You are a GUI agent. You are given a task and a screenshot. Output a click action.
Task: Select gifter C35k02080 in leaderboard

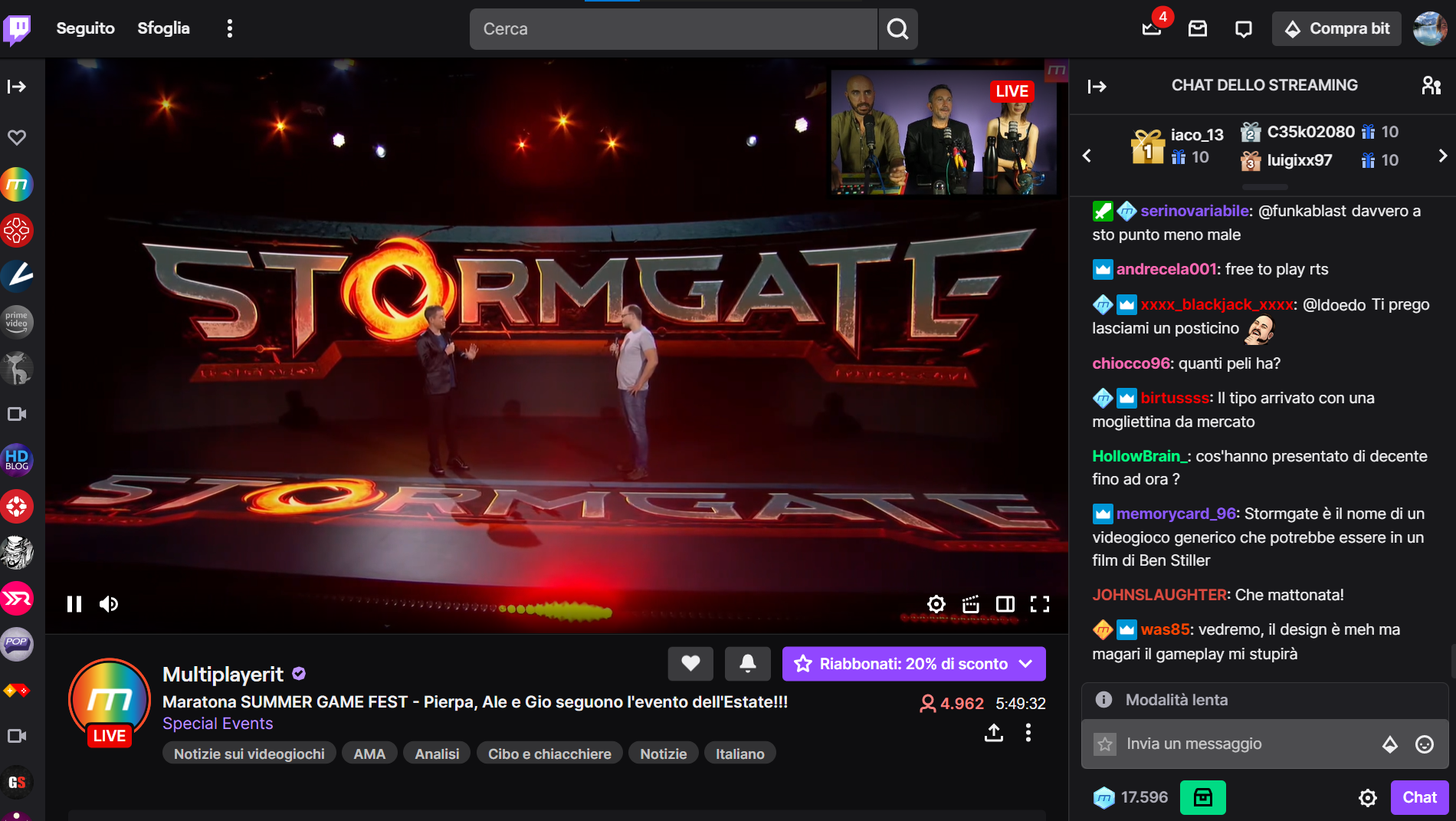1310,132
